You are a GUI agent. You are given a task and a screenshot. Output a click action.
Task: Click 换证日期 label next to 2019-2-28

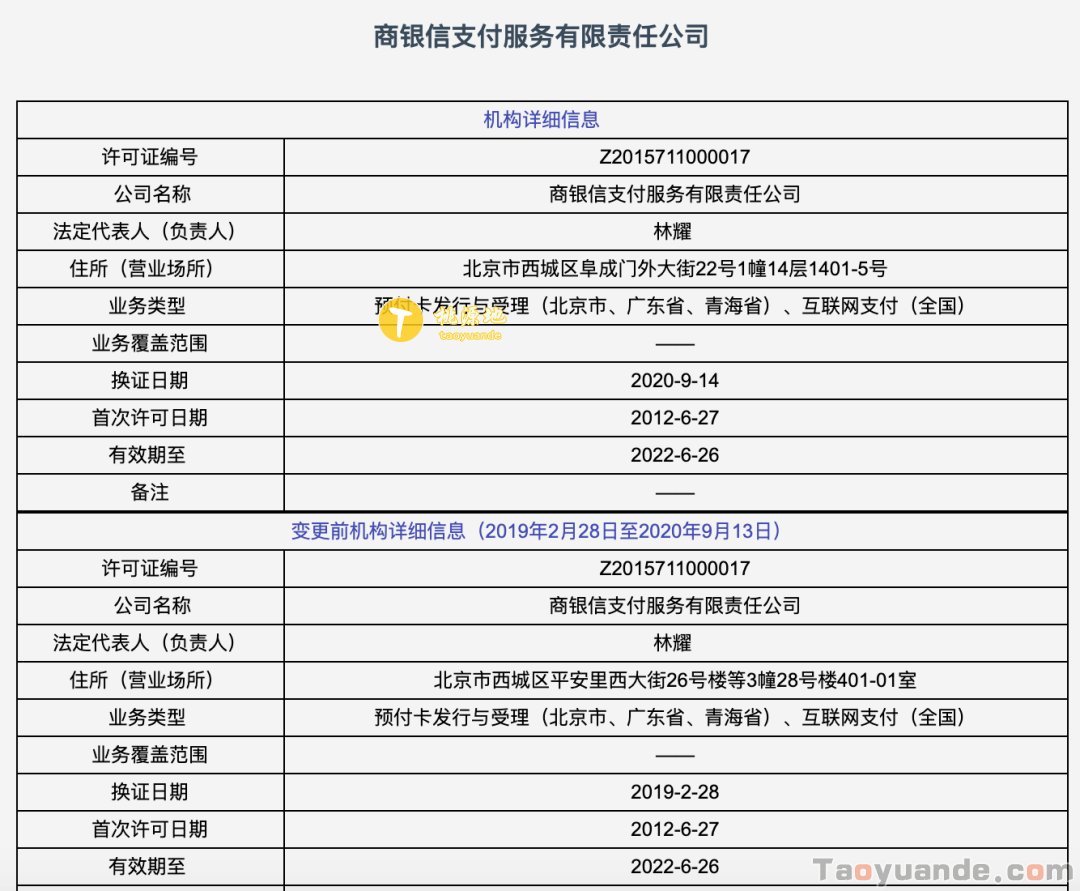point(149,792)
